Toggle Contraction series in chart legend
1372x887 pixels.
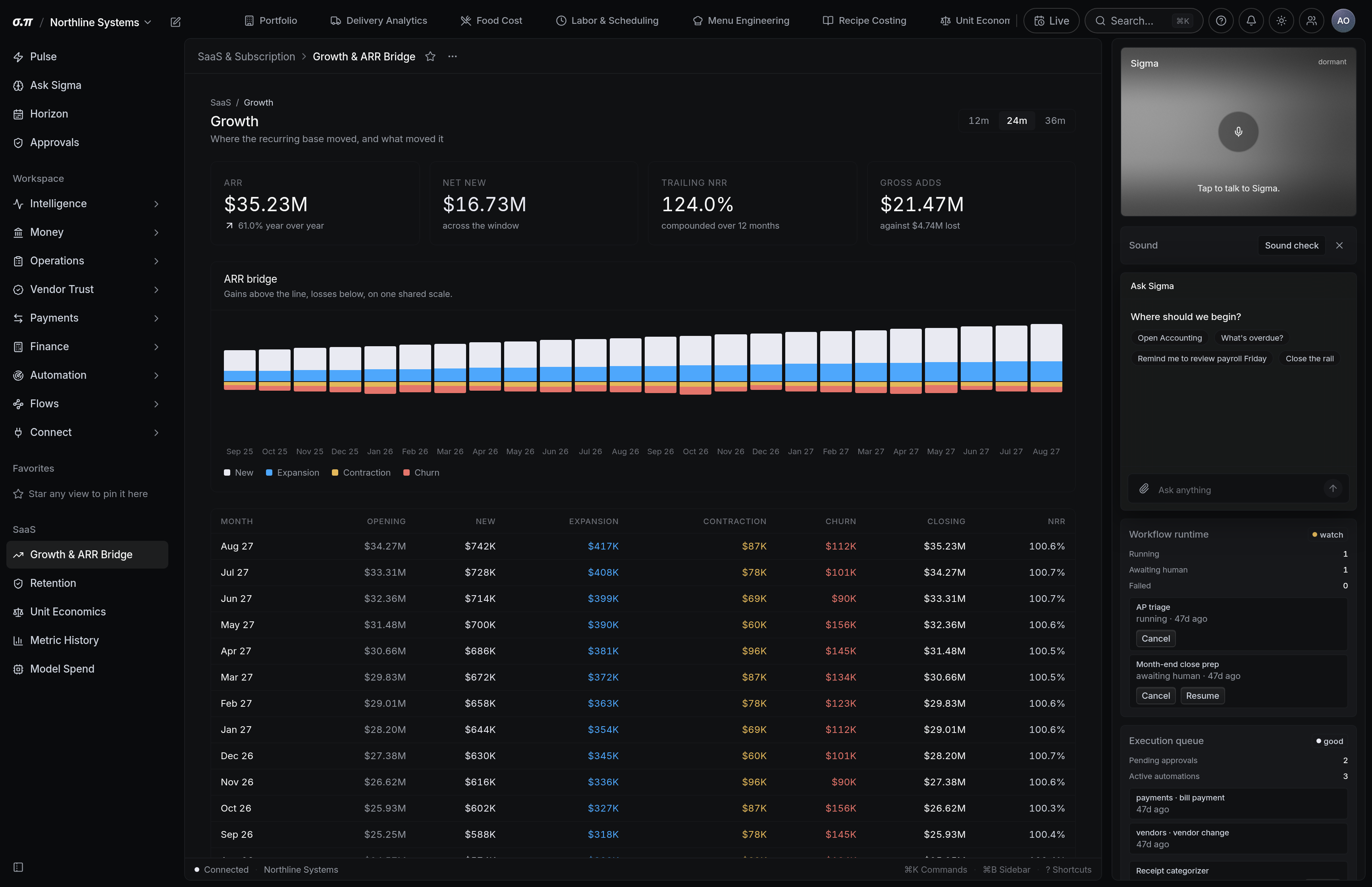(x=362, y=473)
